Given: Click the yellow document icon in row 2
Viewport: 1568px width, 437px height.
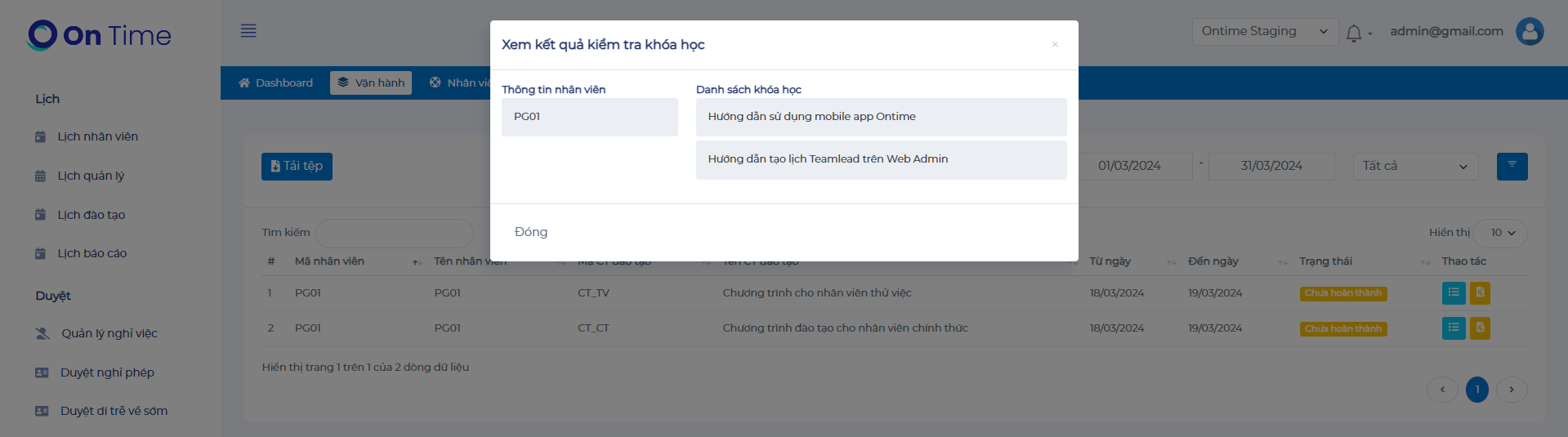Looking at the screenshot, I should tap(1480, 328).
